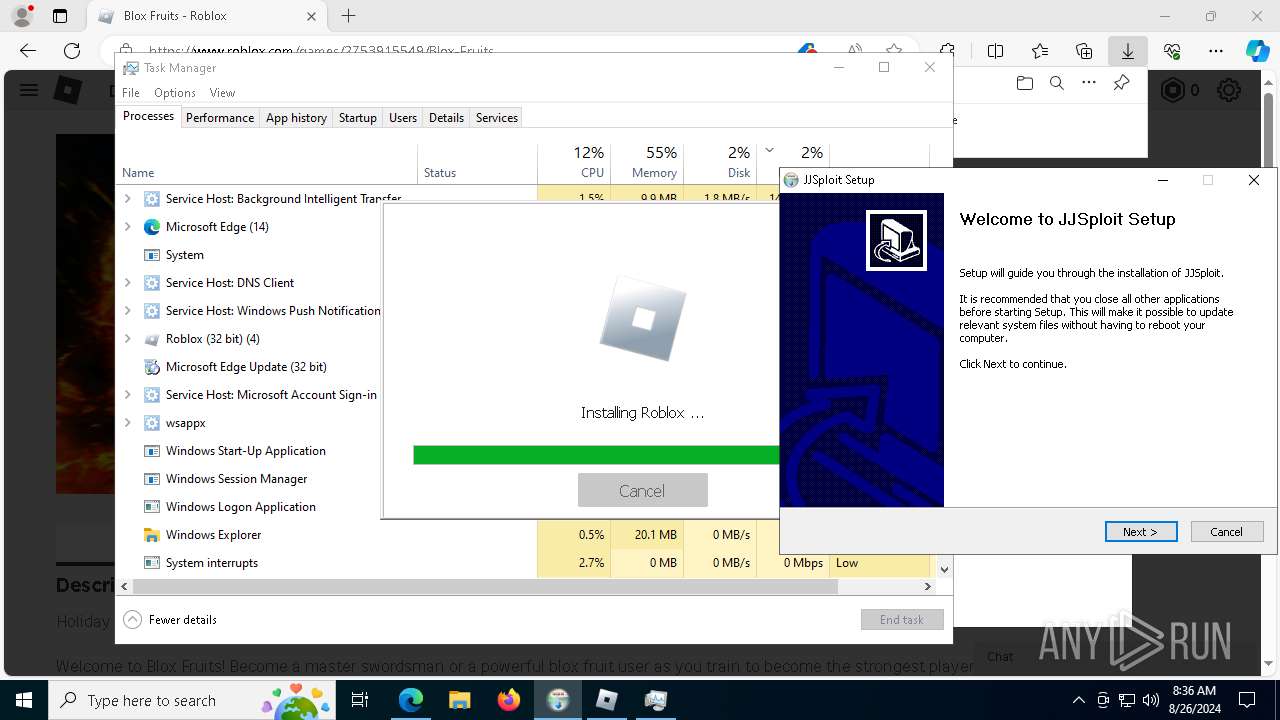
Task: Collapse Task Manager with Fewer details
Action: click(170, 620)
